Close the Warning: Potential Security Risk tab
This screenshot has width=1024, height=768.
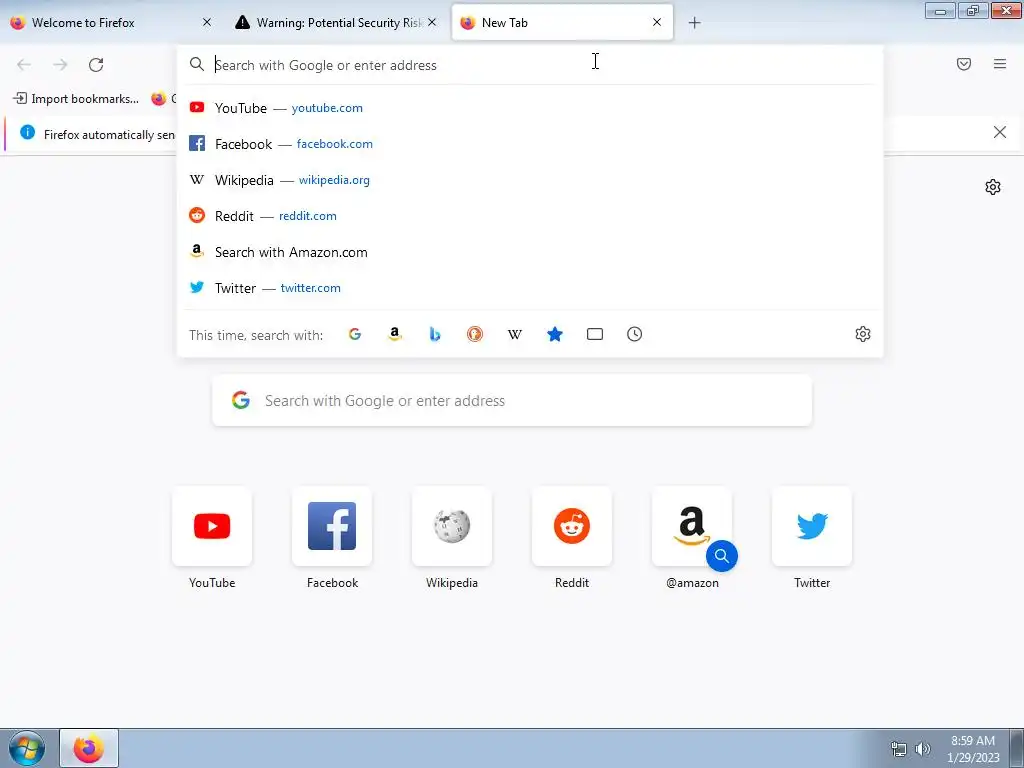click(x=432, y=22)
